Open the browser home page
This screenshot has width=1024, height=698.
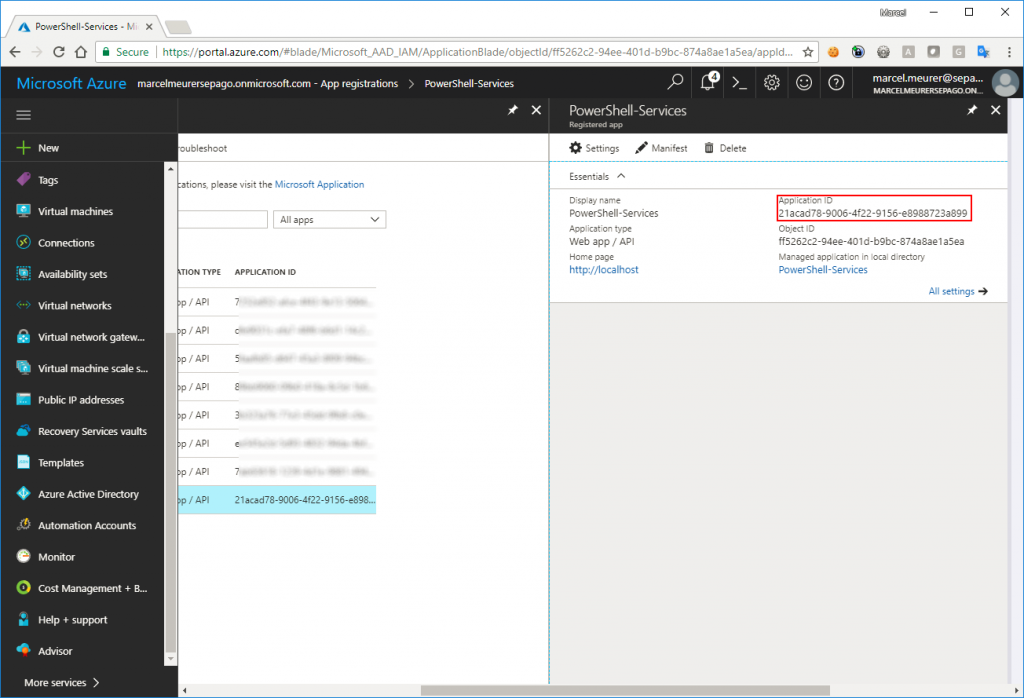click(81, 52)
